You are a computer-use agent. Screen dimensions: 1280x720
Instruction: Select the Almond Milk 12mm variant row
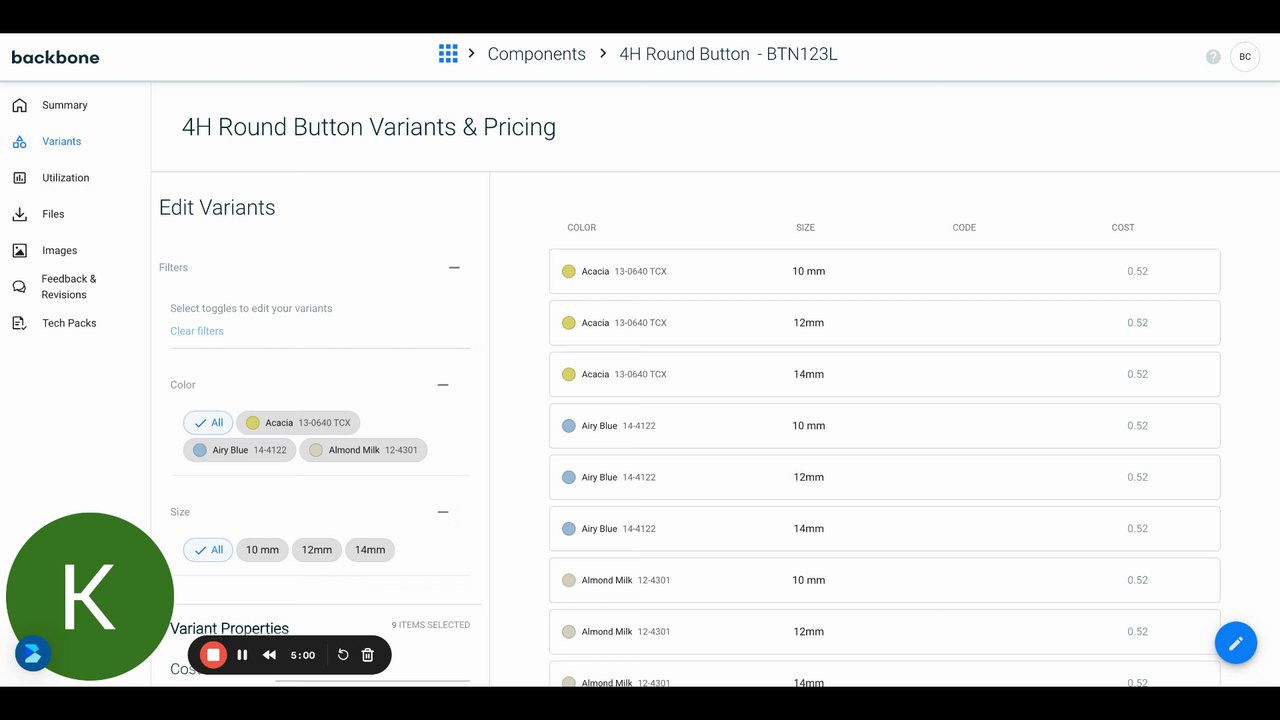point(884,632)
